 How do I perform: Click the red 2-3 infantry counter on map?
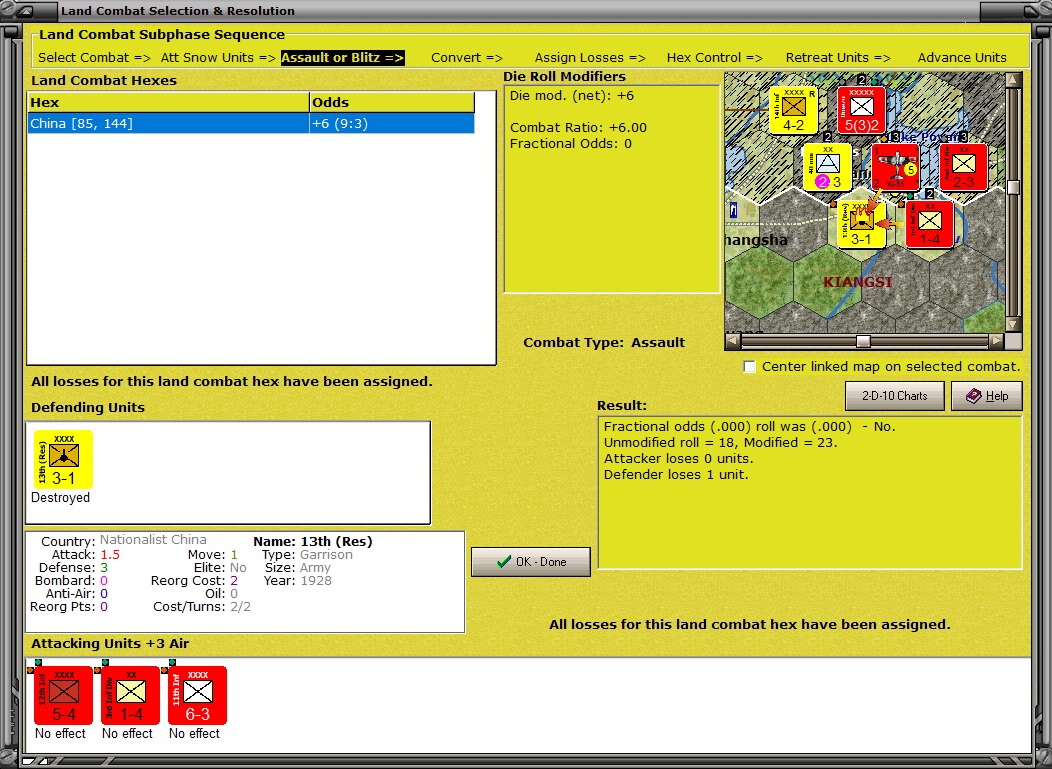point(963,167)
